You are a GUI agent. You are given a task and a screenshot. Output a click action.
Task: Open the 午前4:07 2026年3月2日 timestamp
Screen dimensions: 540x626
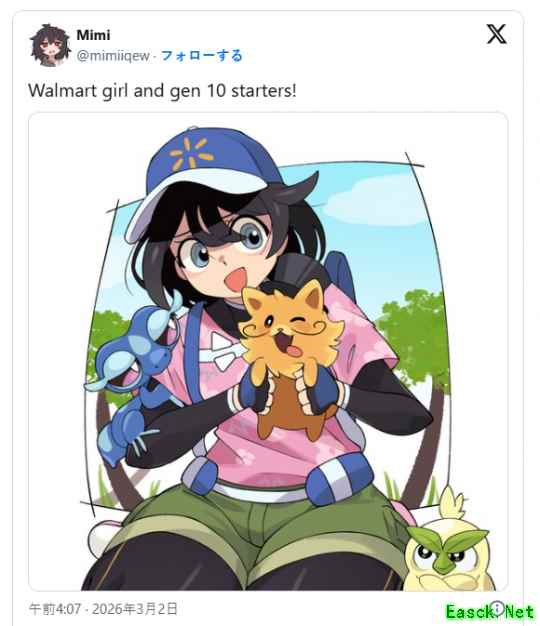pyautogui.click(x=103, y=609)
